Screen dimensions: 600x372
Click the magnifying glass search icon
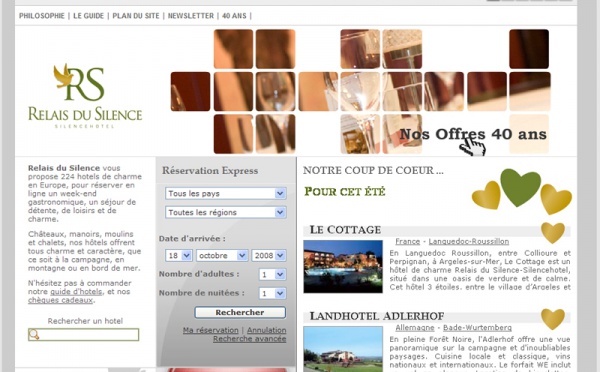[x=34, y=334]
